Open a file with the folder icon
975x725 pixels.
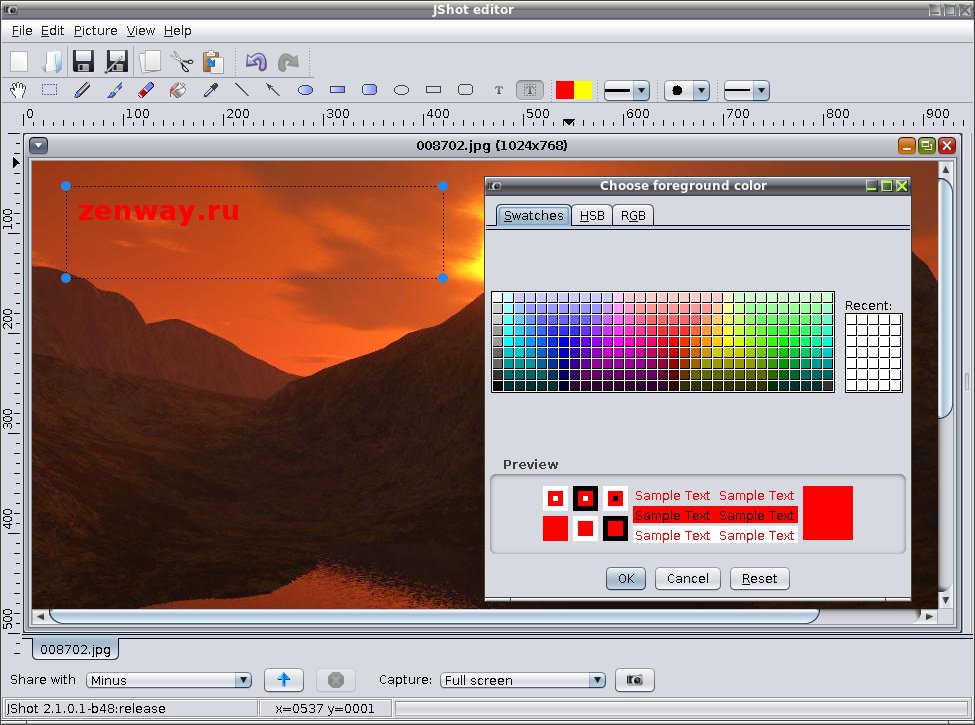coord(52,62)
